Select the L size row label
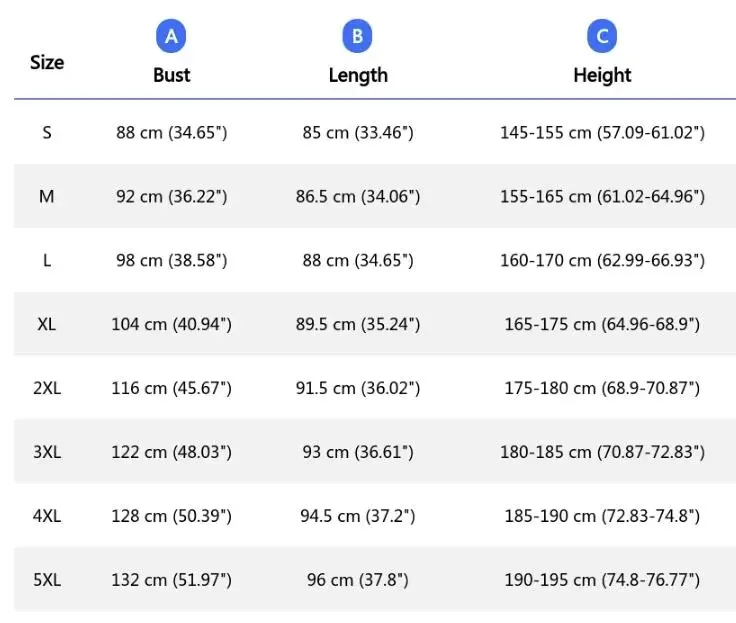Image resolution: width=736 pixels, height=623 pixels. pos(47,260)
